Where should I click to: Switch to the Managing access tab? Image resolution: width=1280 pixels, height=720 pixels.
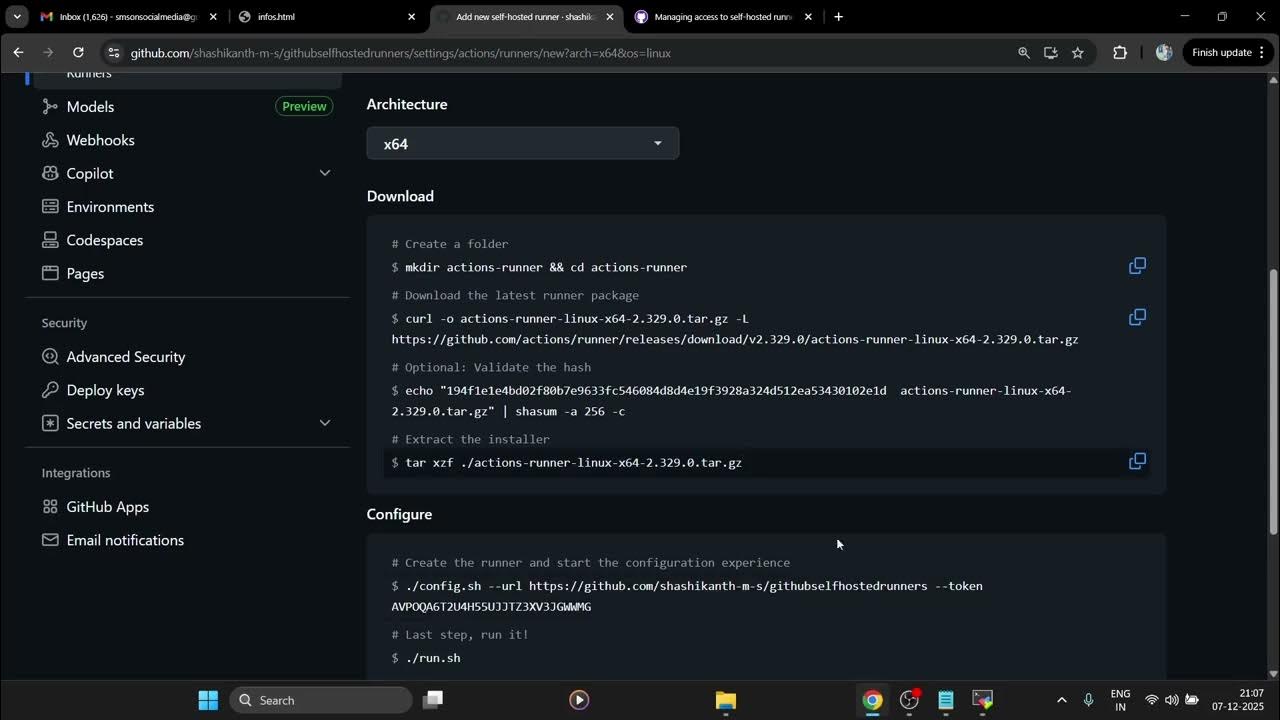click(x=720, y=17)
